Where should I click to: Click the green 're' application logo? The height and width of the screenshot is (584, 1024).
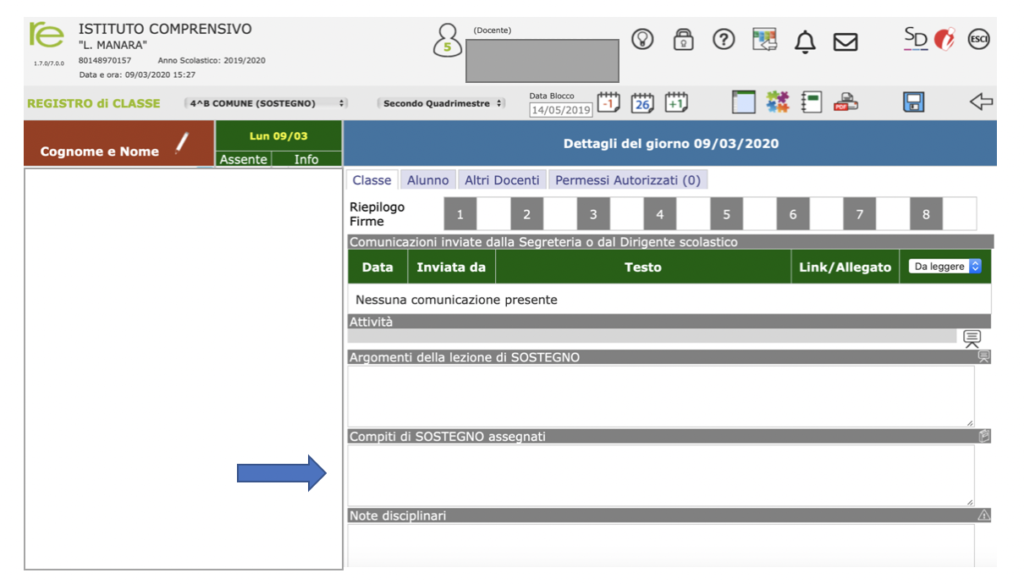(x=46, y=35)
